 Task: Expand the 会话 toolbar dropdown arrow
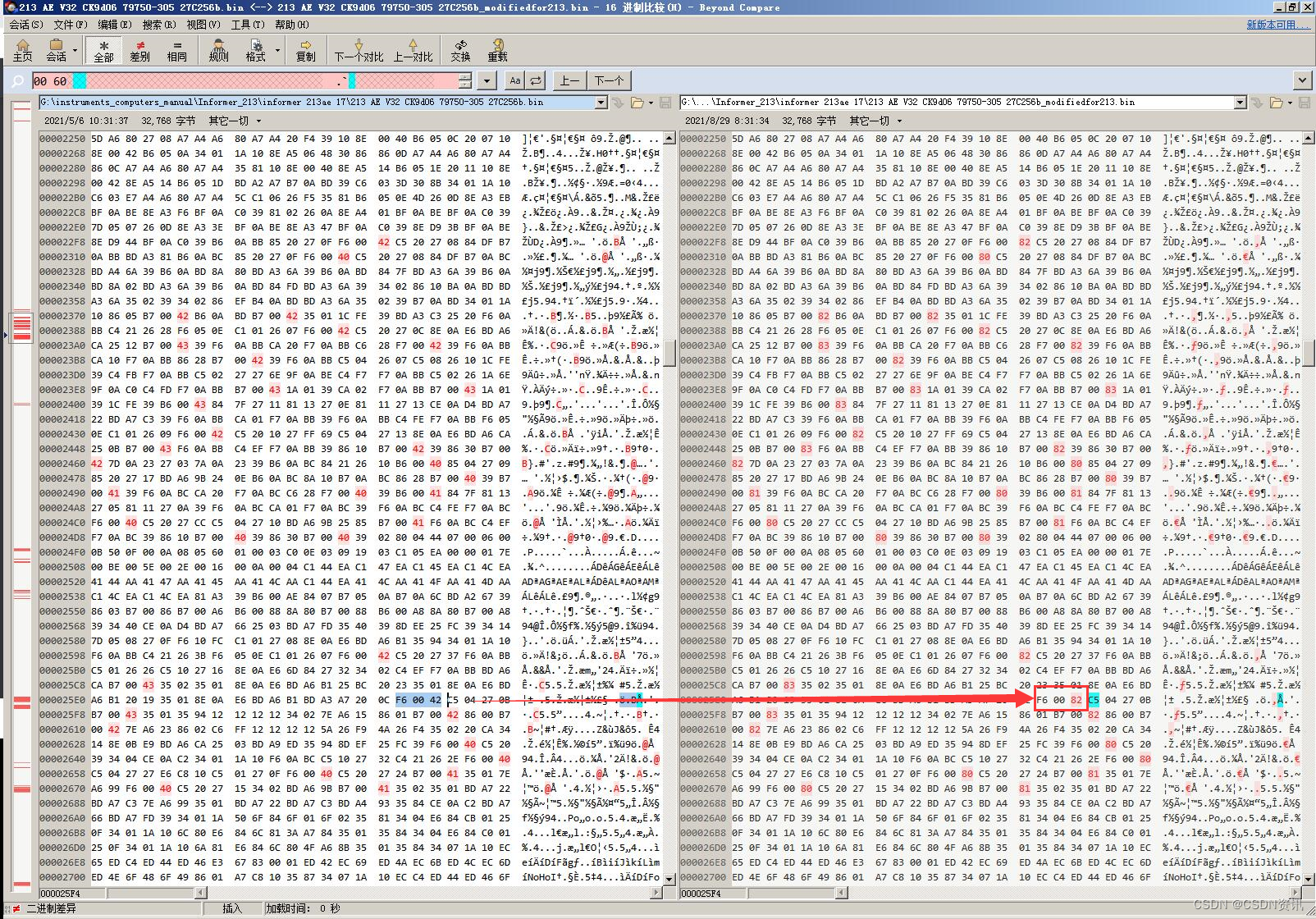75,51
